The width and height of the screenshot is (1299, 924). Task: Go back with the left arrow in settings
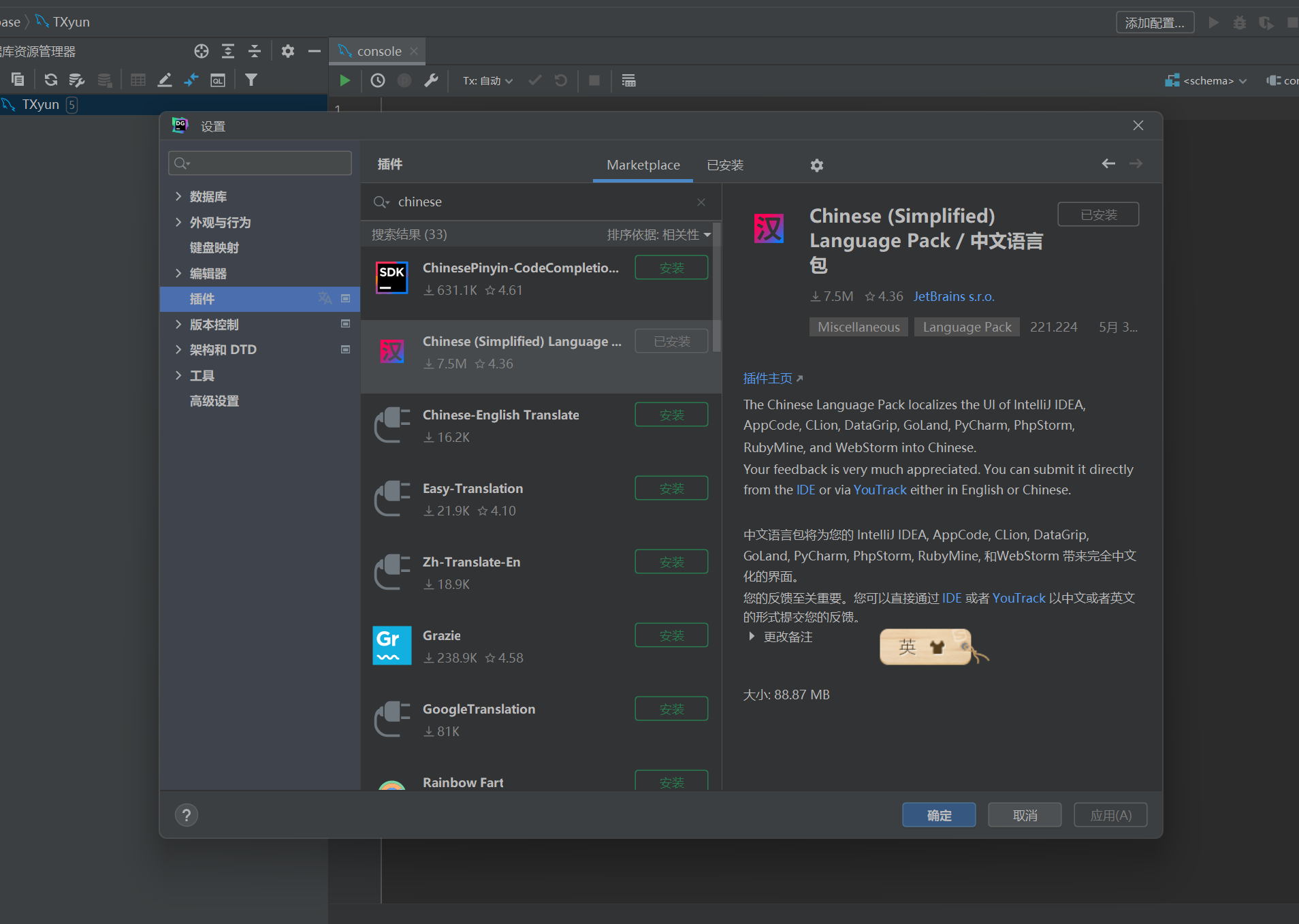click(x=1108, y=163)
